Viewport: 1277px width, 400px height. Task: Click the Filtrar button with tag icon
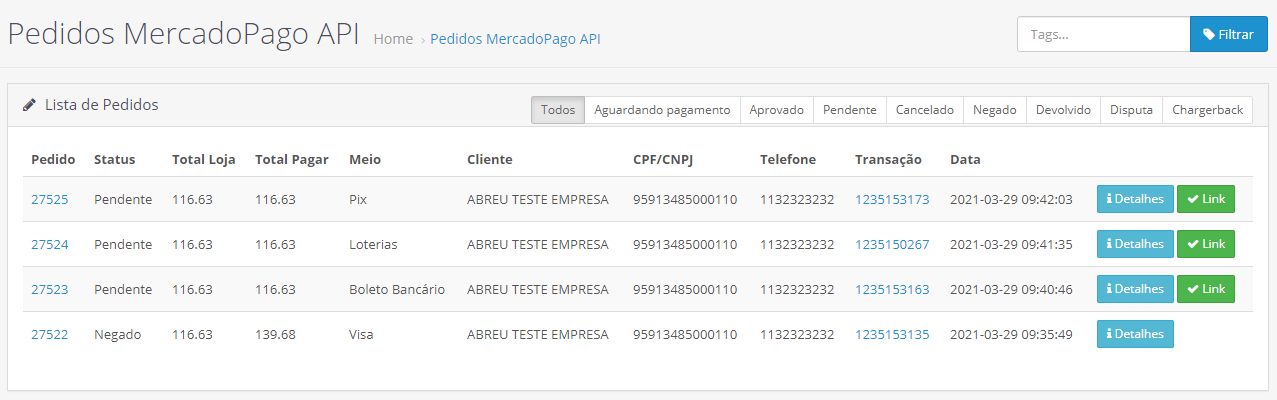[1228, 34]
